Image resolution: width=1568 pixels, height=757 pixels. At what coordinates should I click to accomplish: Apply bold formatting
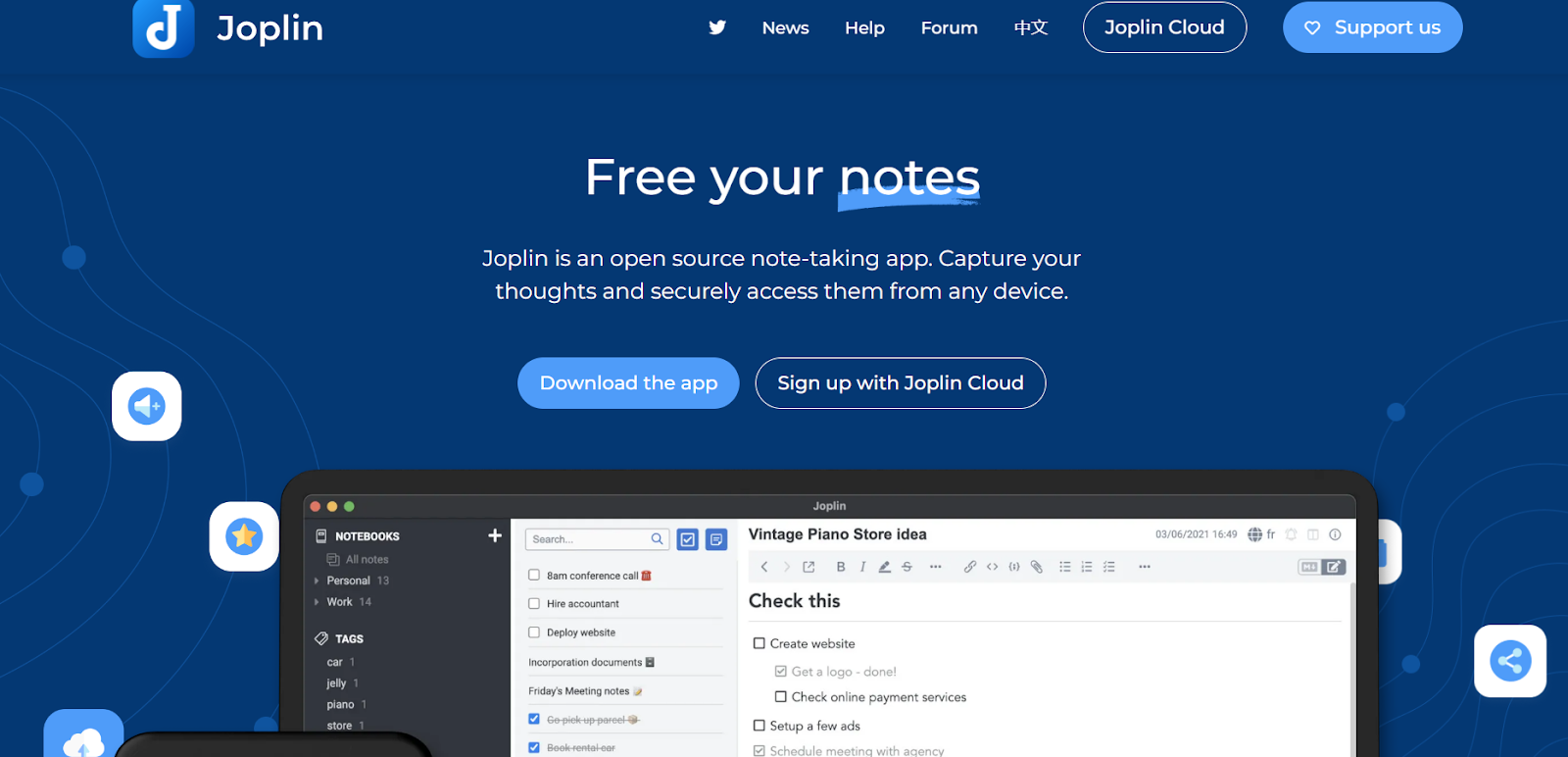[841, 567]
